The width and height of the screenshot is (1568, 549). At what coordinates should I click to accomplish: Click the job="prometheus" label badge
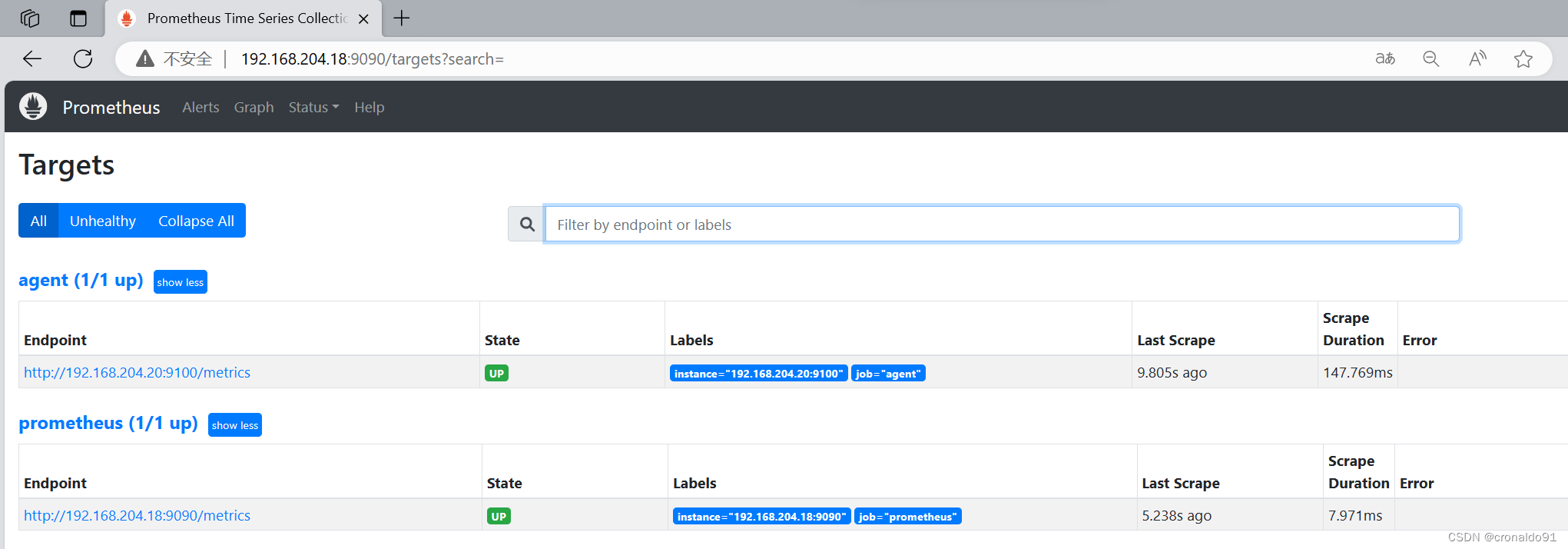pos(908,516)
